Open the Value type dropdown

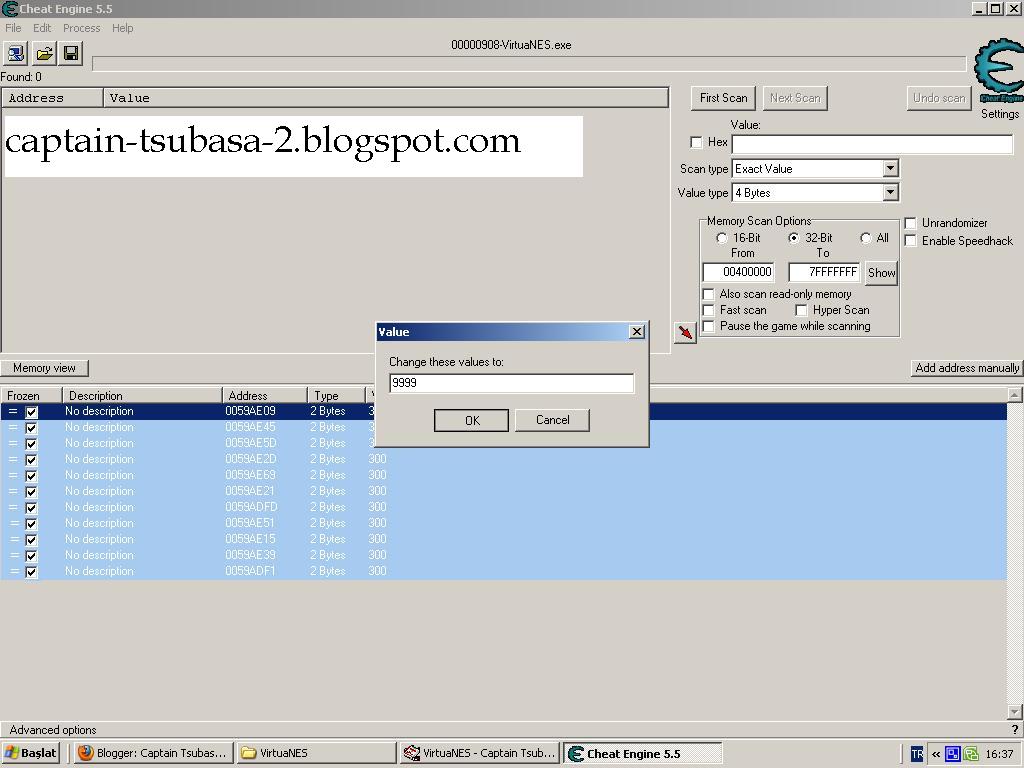[x=890, y=193]
